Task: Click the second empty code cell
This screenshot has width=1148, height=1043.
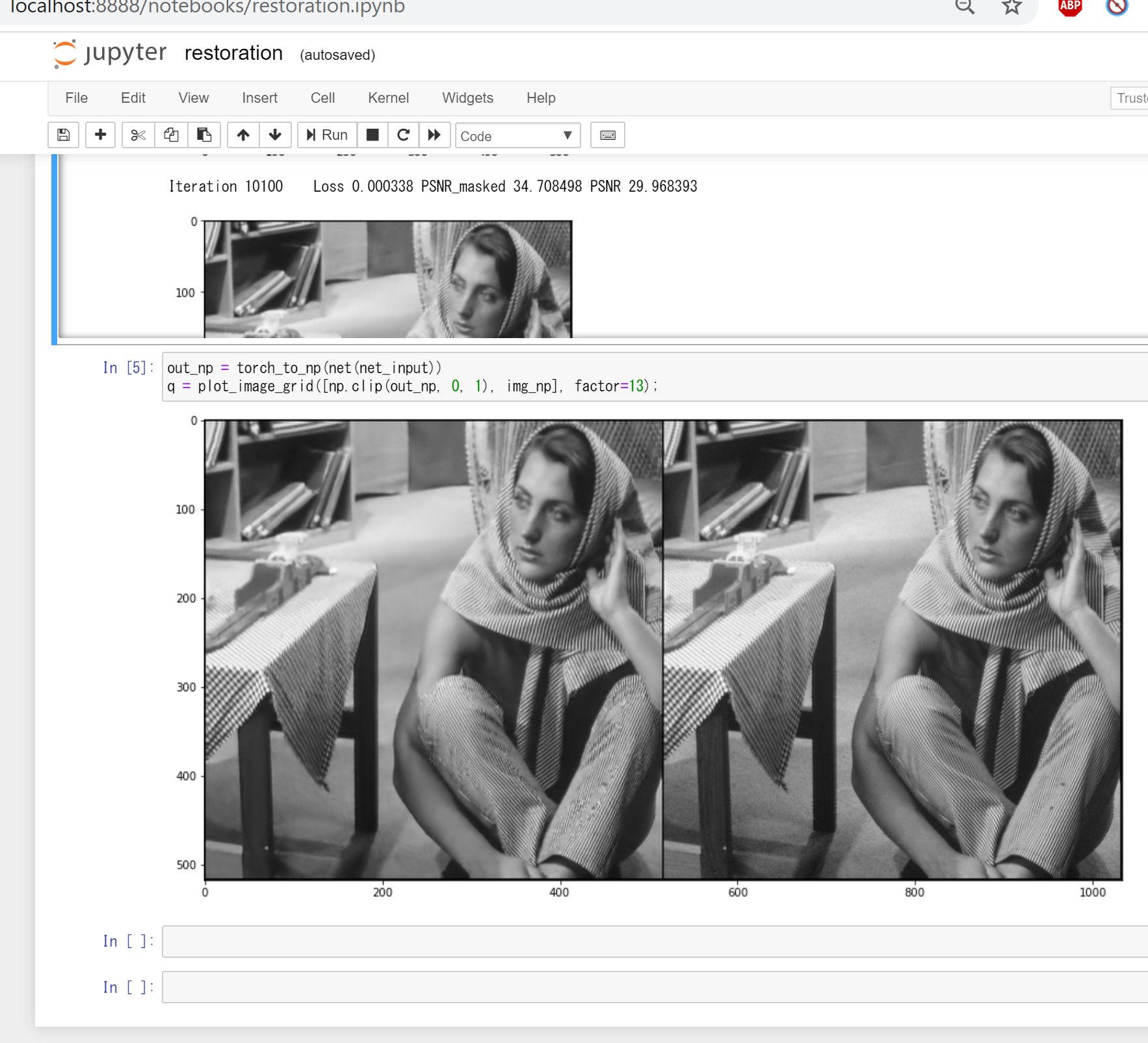Action: pos(655,987)
